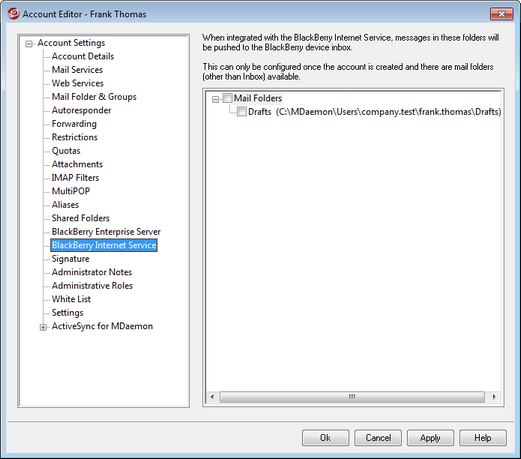Enable the Drafts folder checkbox

(241, 111)
